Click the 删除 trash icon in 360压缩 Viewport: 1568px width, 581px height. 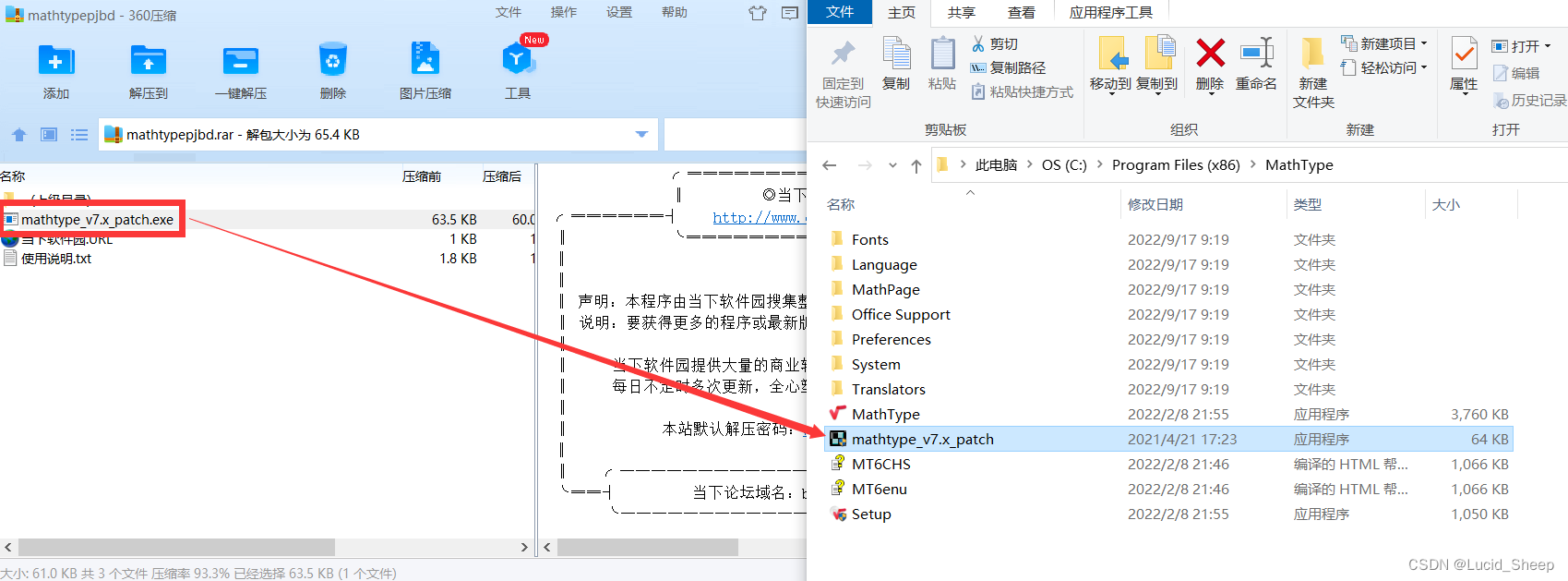click(x=333, y=61)
